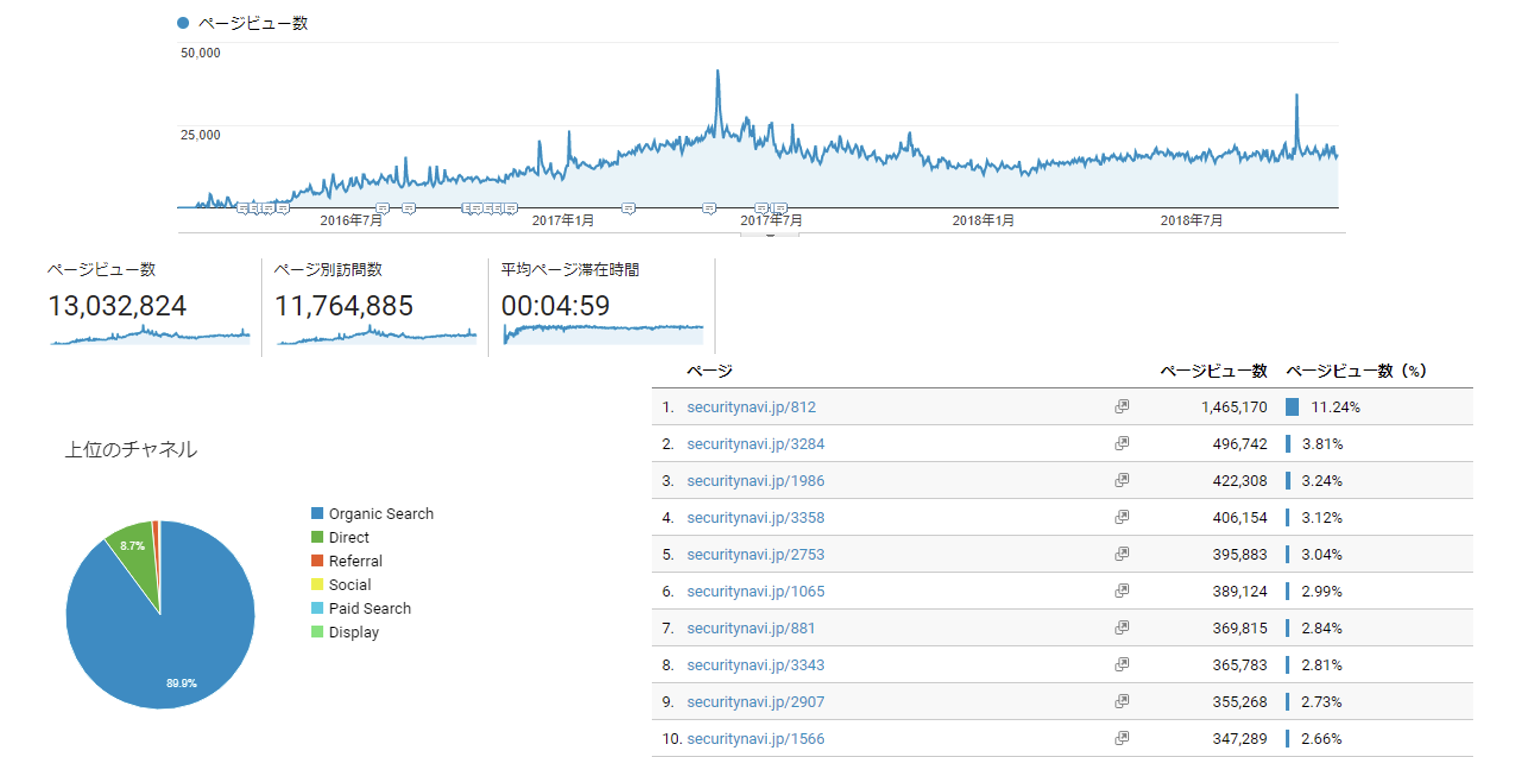This screenshot has width=1516, height=758.
Task: Open external link icon for securitynavi.jp/2753
Action: (x=1122, y=555)
